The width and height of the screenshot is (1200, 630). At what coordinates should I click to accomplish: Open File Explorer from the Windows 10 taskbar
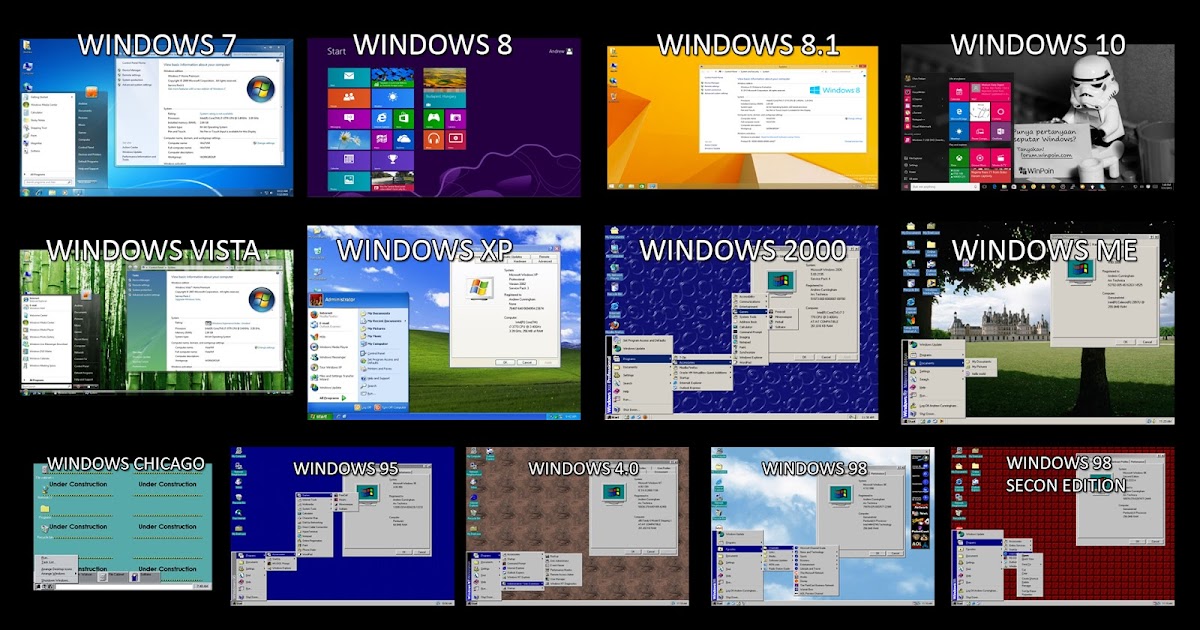(1003, 186)
